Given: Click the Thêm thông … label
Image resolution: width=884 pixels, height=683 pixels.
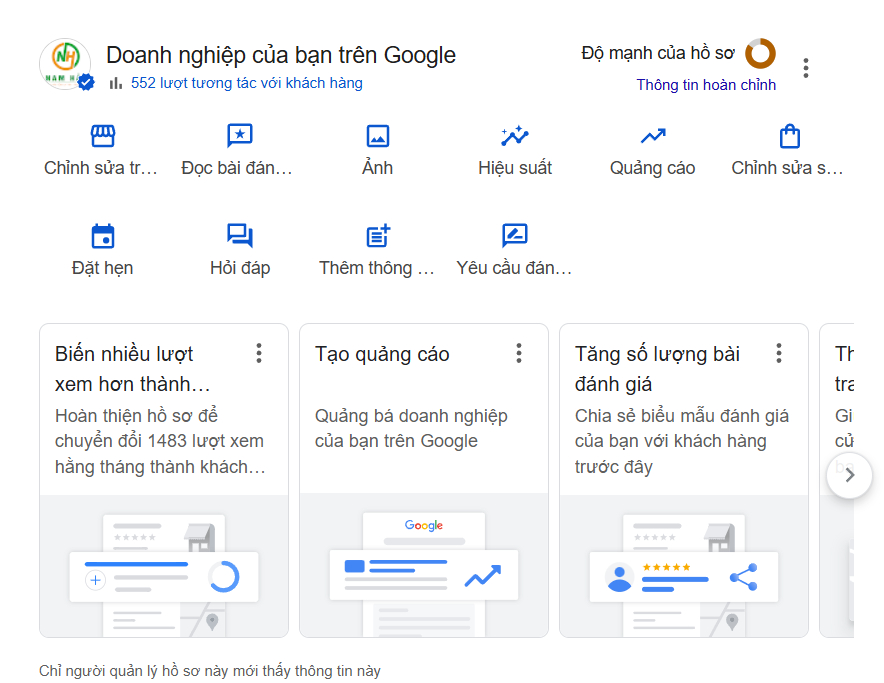Looking at the screenshot, I should (x=377, y=268).
